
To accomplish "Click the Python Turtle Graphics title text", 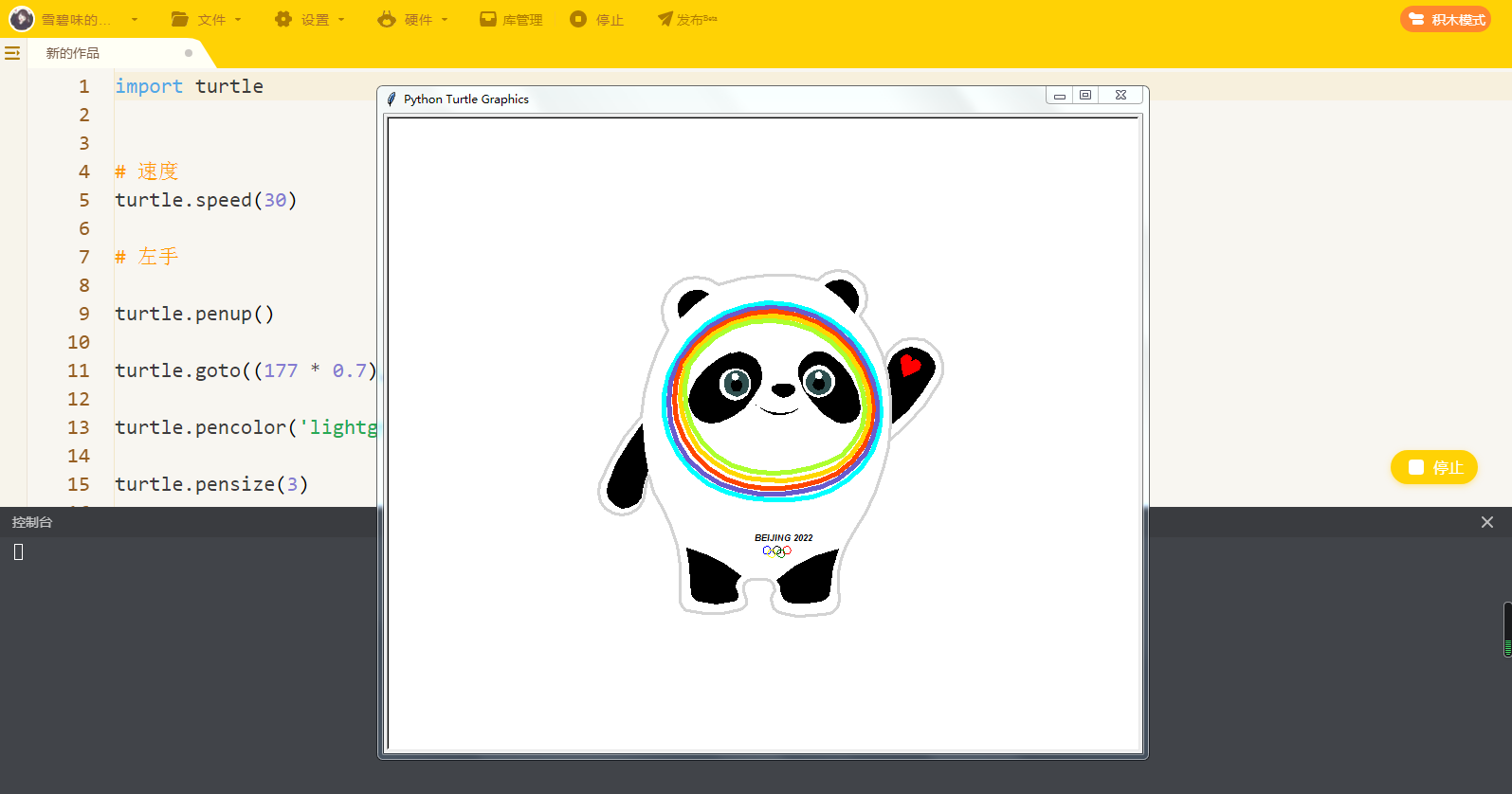I will click(x=466, y=99).
